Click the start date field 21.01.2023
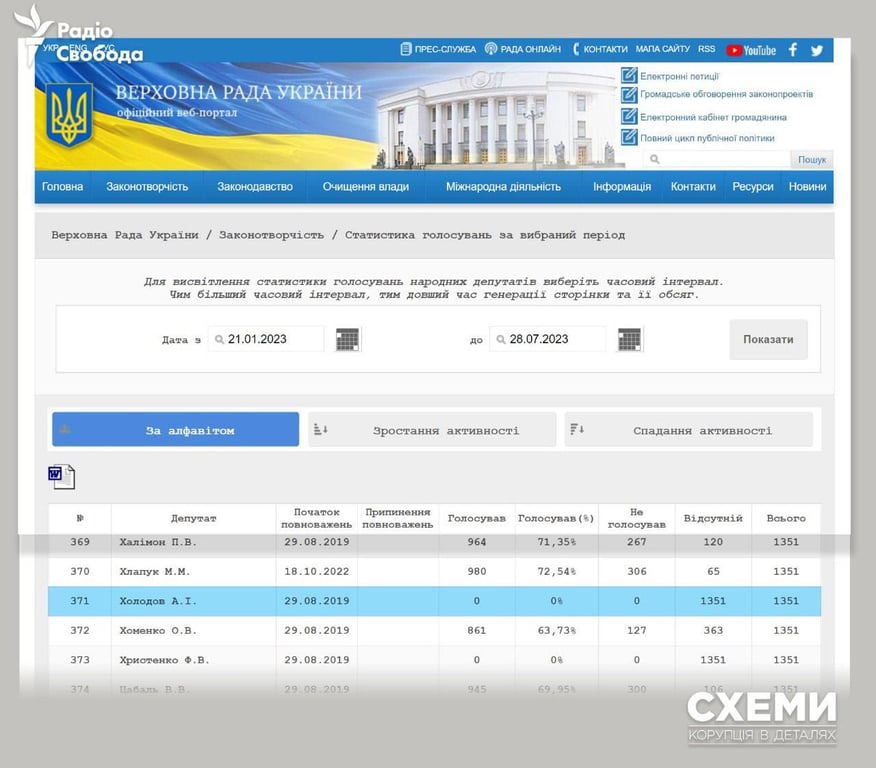This screenshot has height=768, width=876. 266,340
